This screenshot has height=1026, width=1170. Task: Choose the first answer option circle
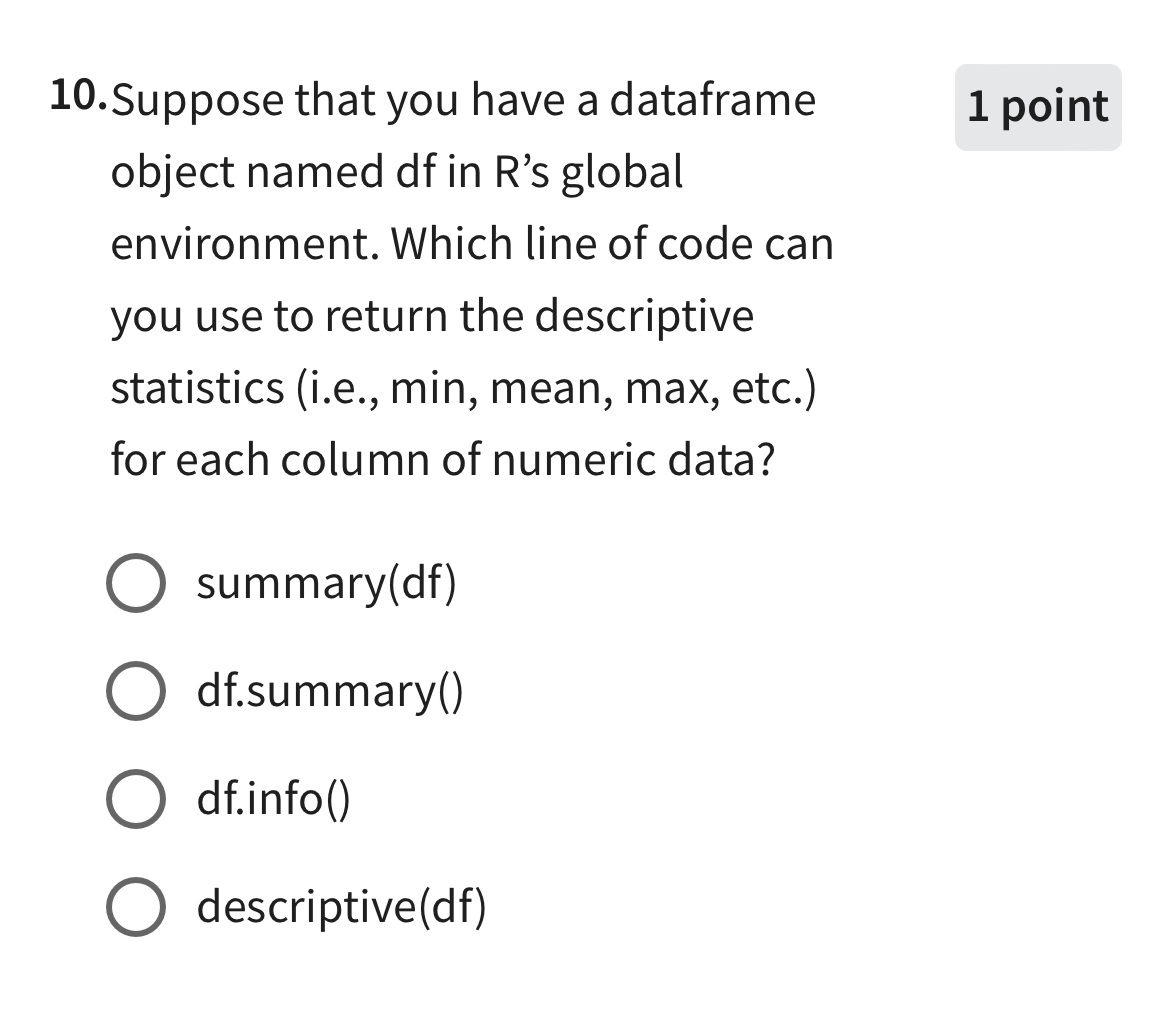[137, 583]
